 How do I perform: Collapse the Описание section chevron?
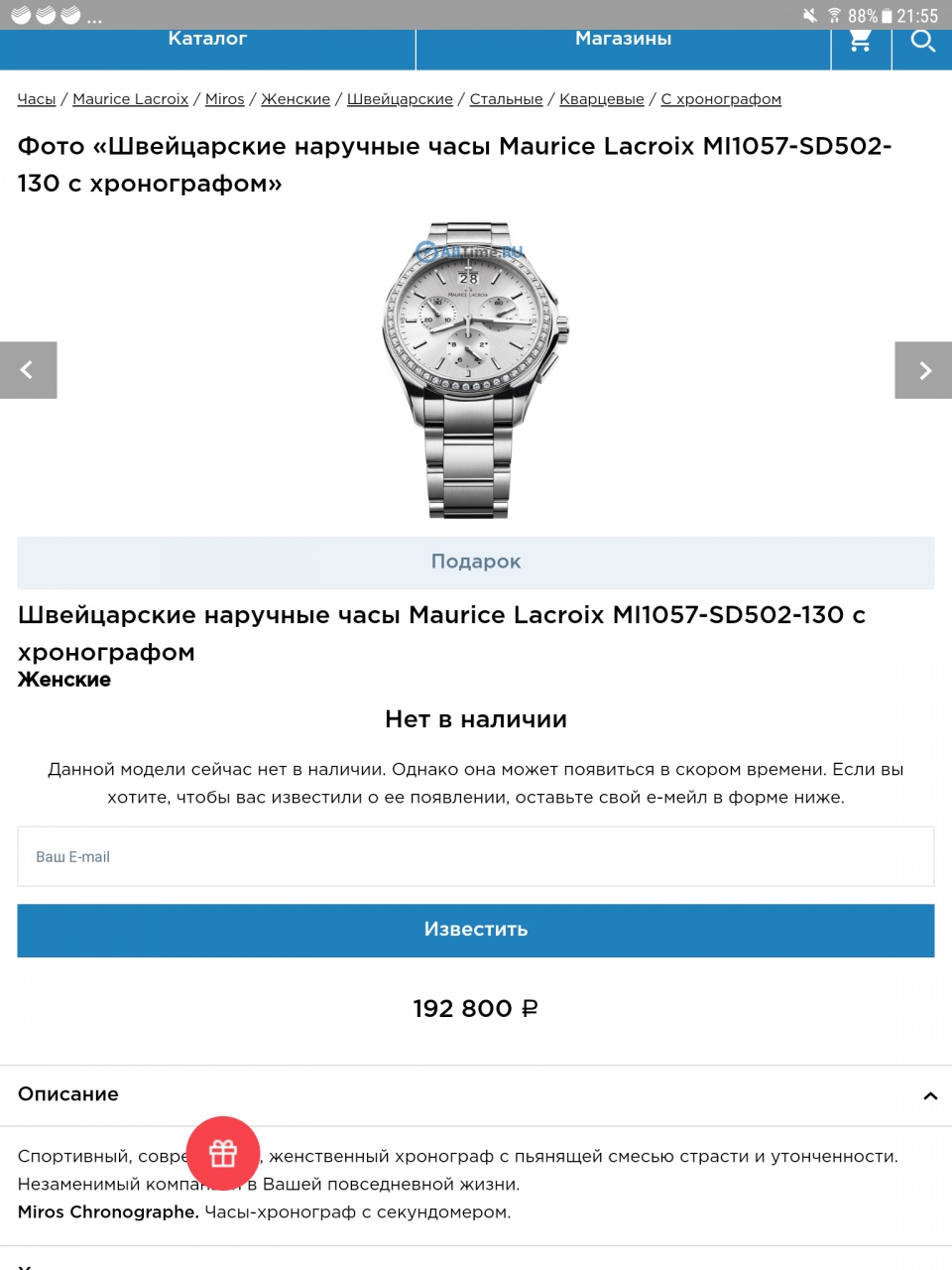pos(930,1095)
